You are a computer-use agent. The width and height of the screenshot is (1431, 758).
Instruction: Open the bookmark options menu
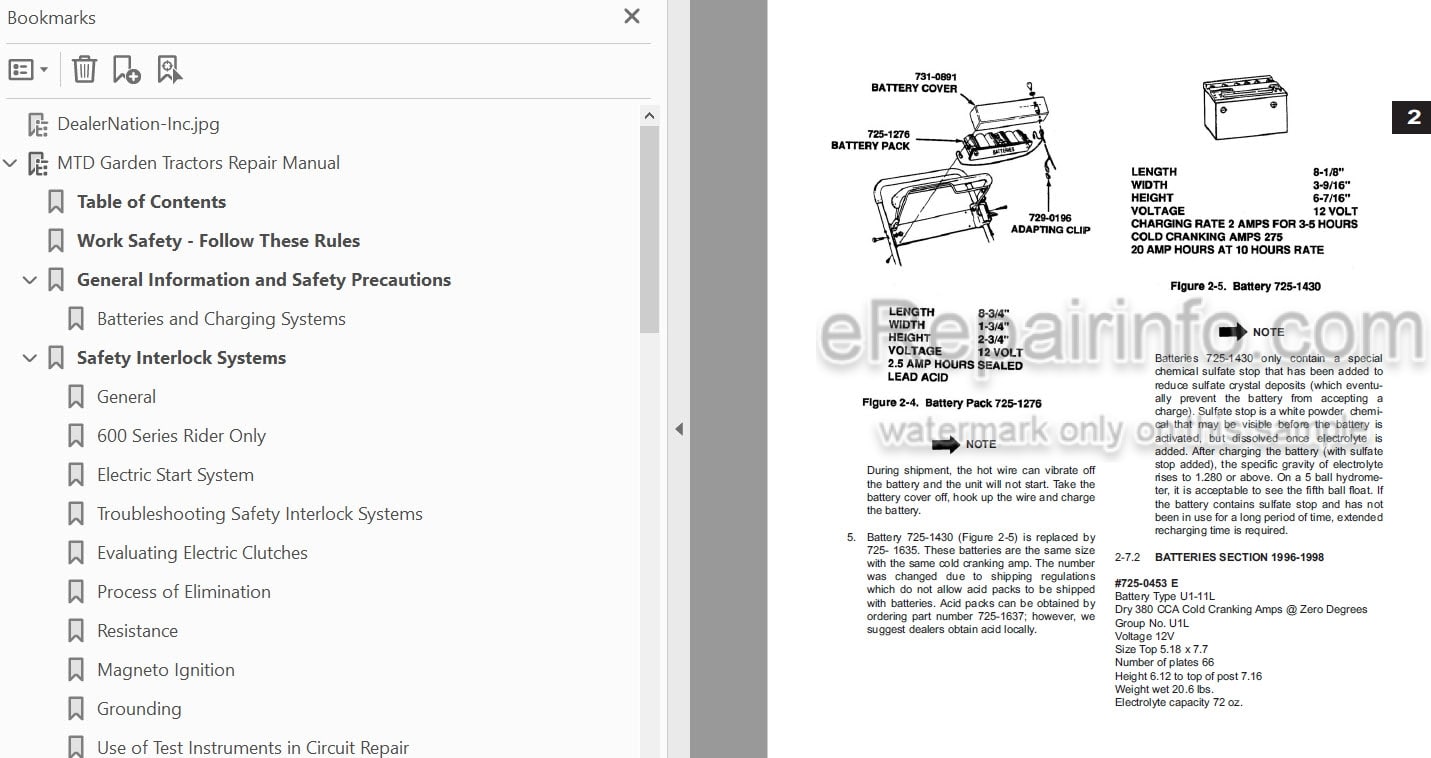pos(28,70)
